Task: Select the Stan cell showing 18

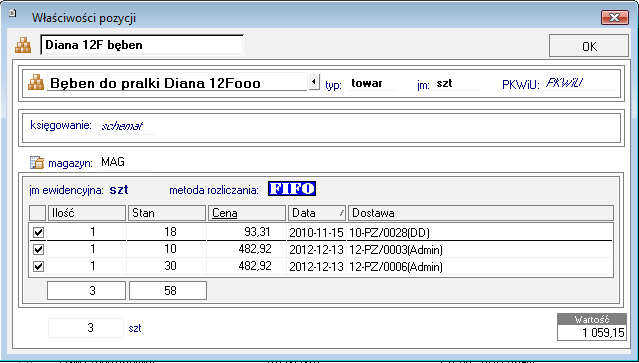Action: [167, 232]
